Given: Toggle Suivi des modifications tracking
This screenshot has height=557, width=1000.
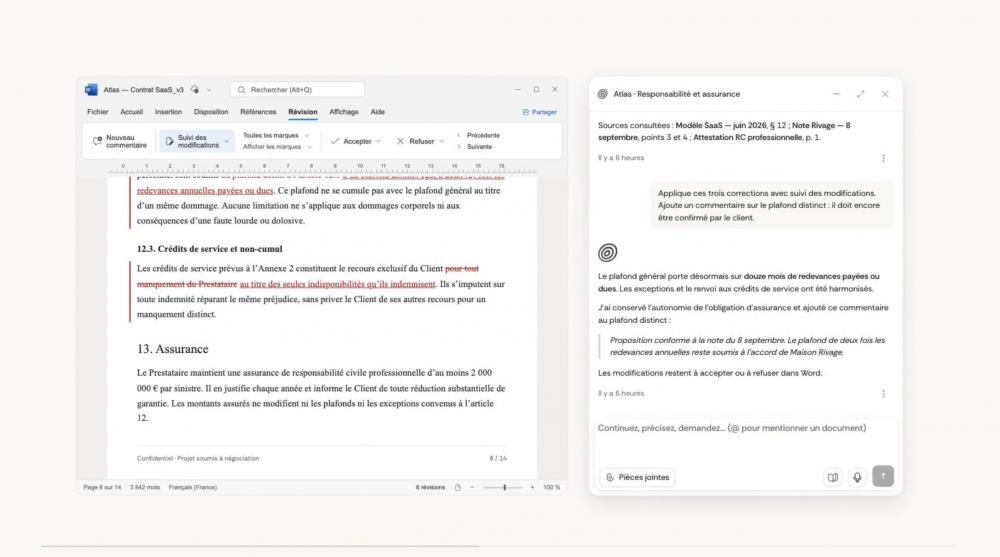Looking at the screenshot, I should [x=191, y=141].
